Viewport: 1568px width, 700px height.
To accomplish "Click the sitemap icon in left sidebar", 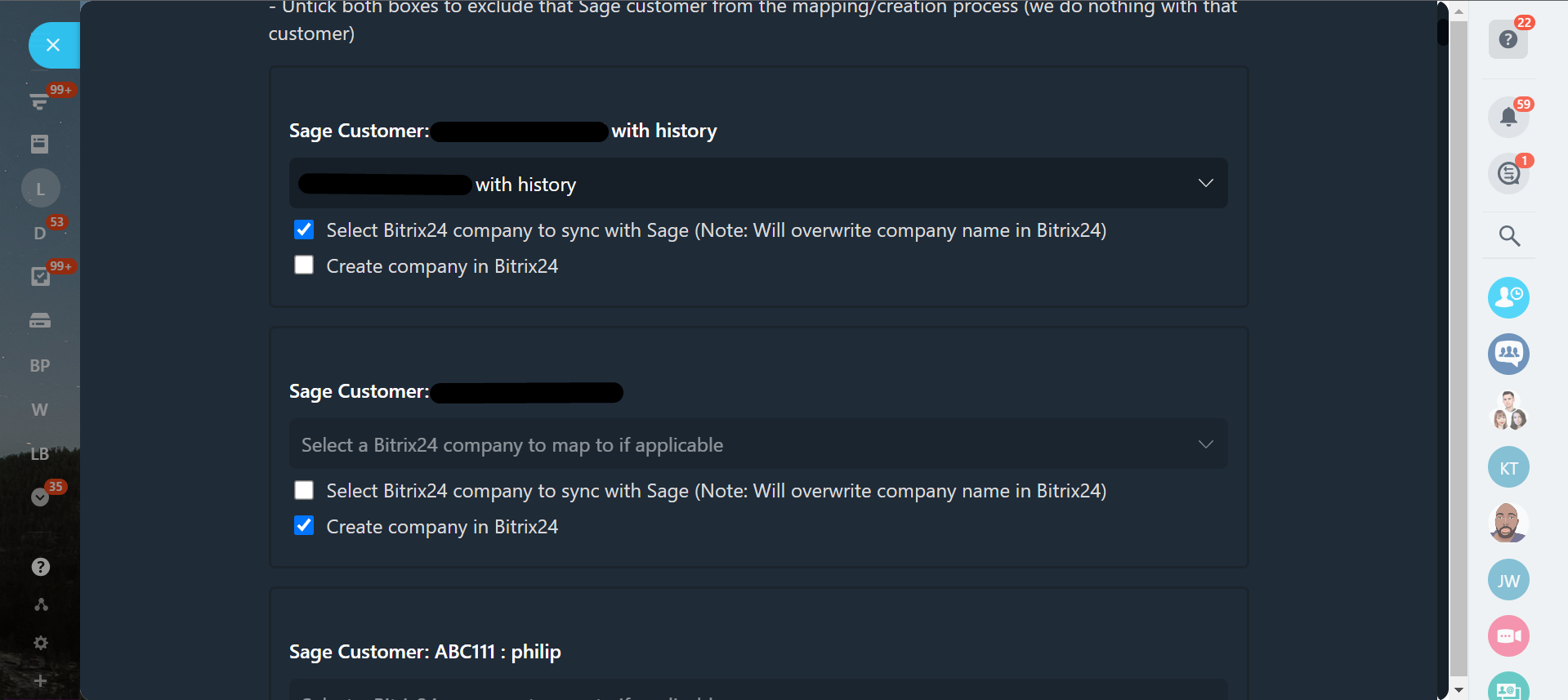I will point(40,604).
